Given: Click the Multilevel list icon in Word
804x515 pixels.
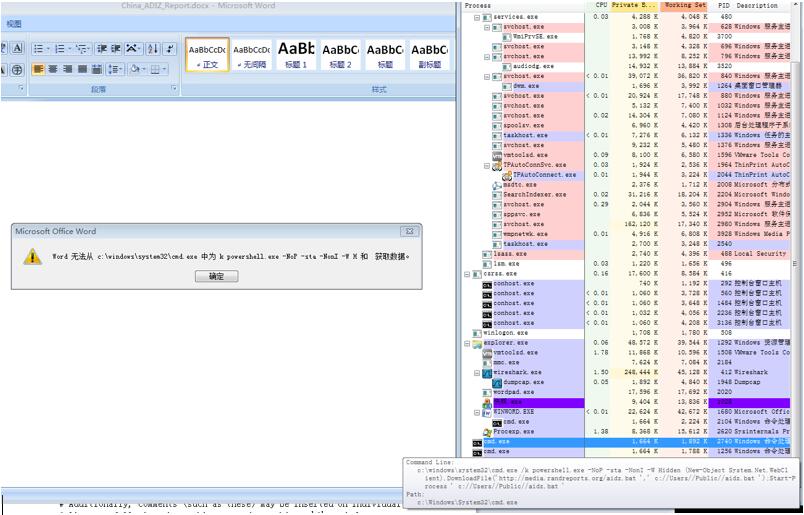Looking at the screenshot, I should (81, 49).
